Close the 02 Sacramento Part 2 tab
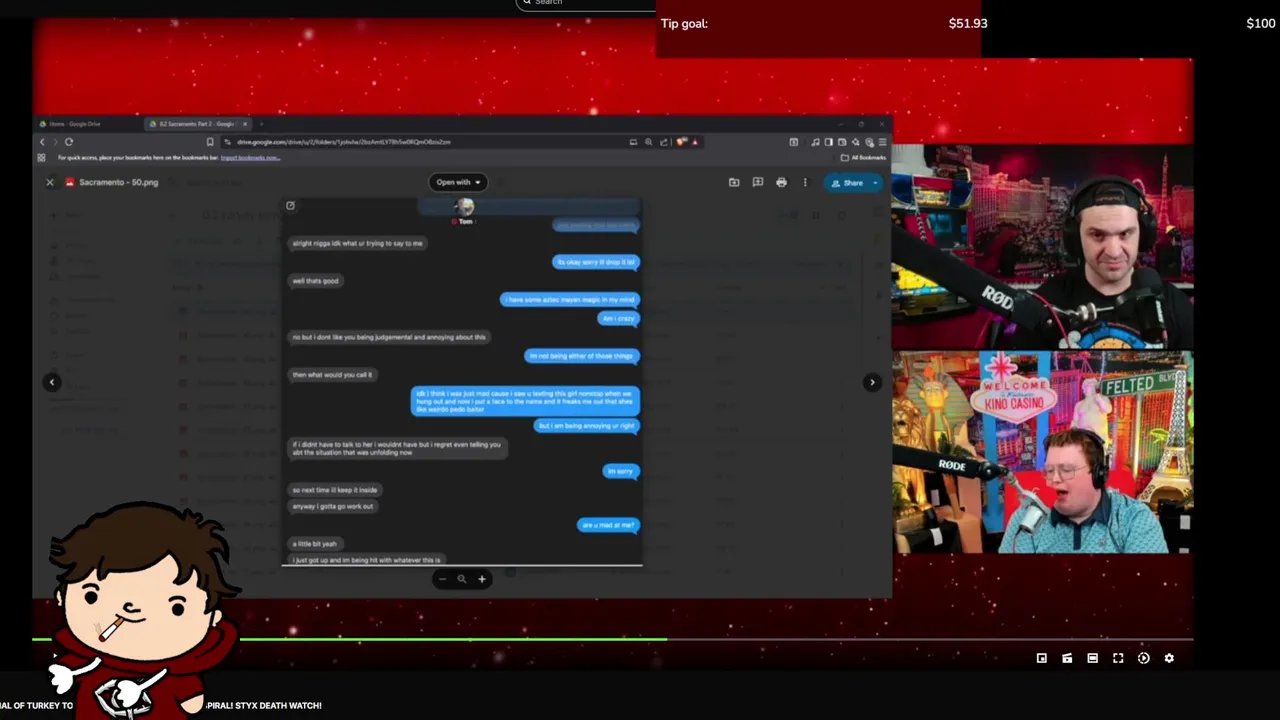 coord(245,124)
